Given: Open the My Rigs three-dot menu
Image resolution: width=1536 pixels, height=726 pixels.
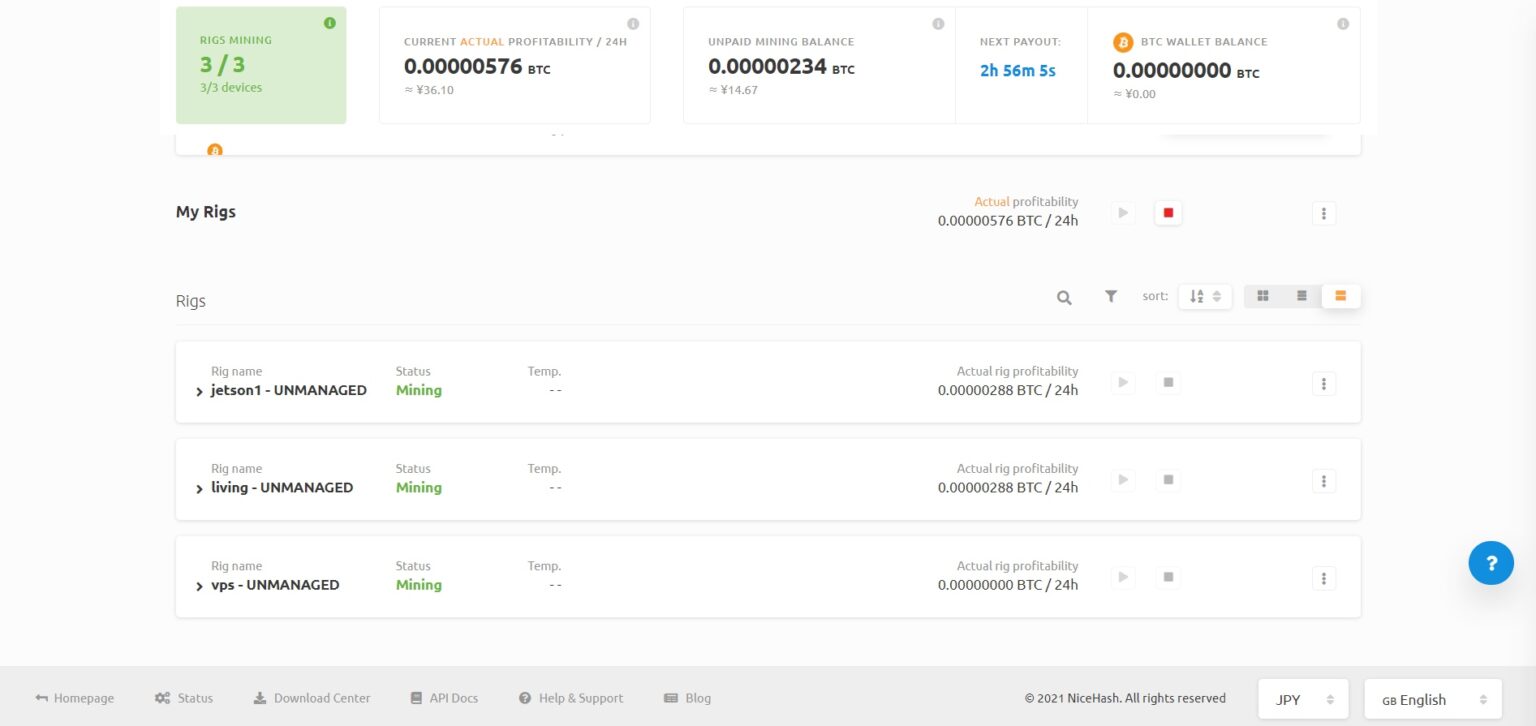Looking at the screenshot, I should point(1323,213).
